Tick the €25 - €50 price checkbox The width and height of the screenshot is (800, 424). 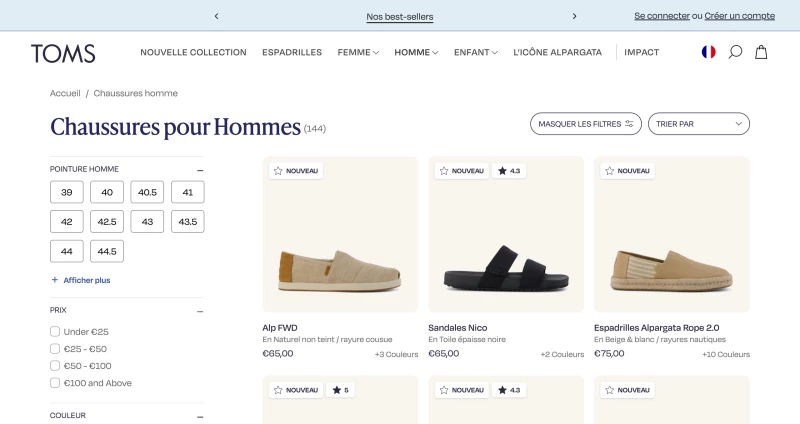55,348
